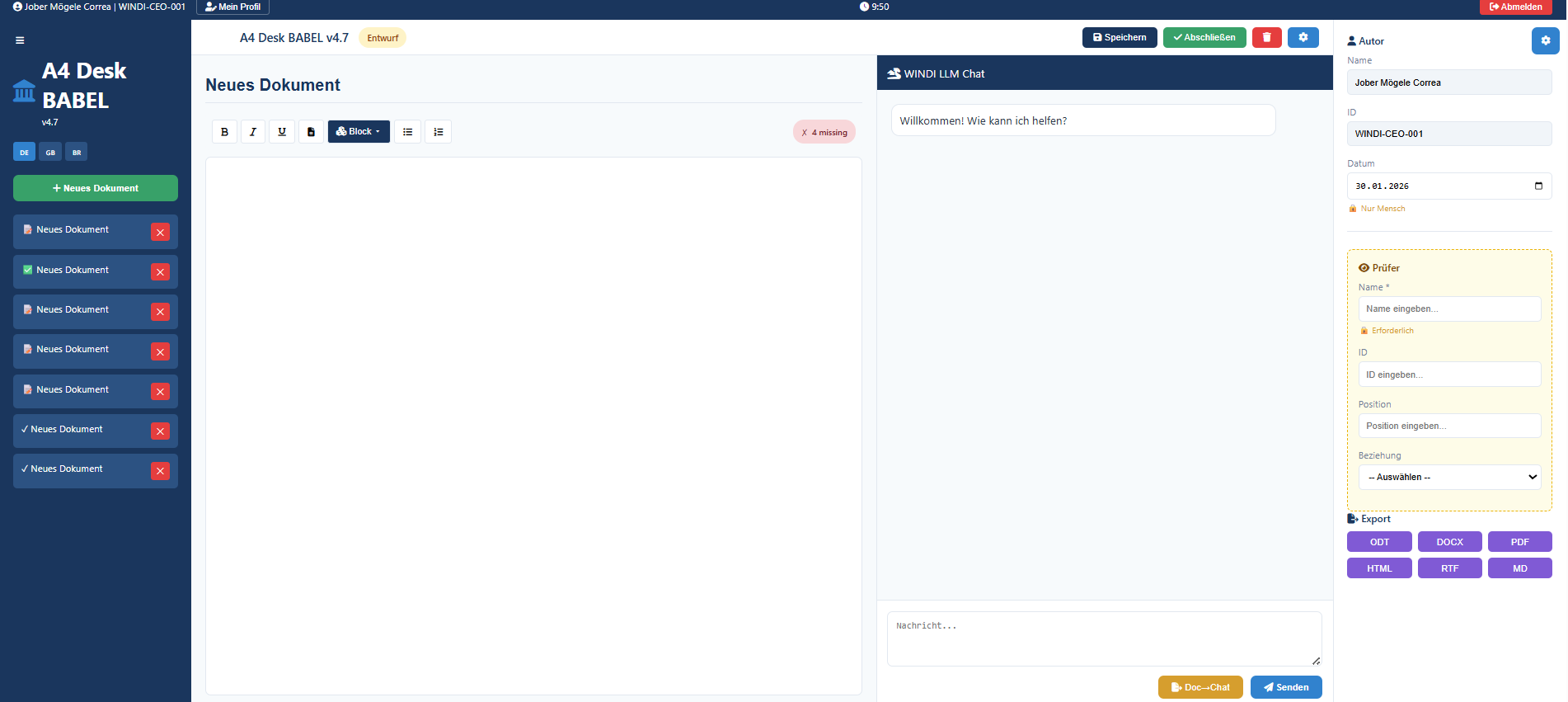This screenshot has height=702, width=1568.
Task: Export as MD
Action: 1519,568
